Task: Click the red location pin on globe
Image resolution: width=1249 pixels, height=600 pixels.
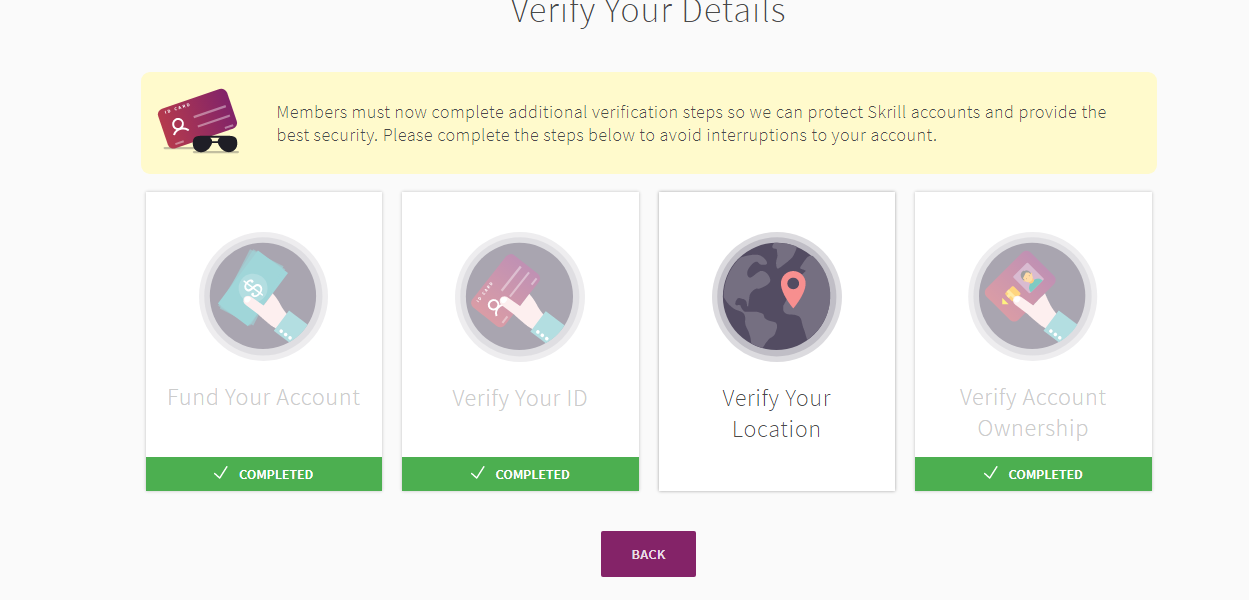Action: (x=793, y=288)
